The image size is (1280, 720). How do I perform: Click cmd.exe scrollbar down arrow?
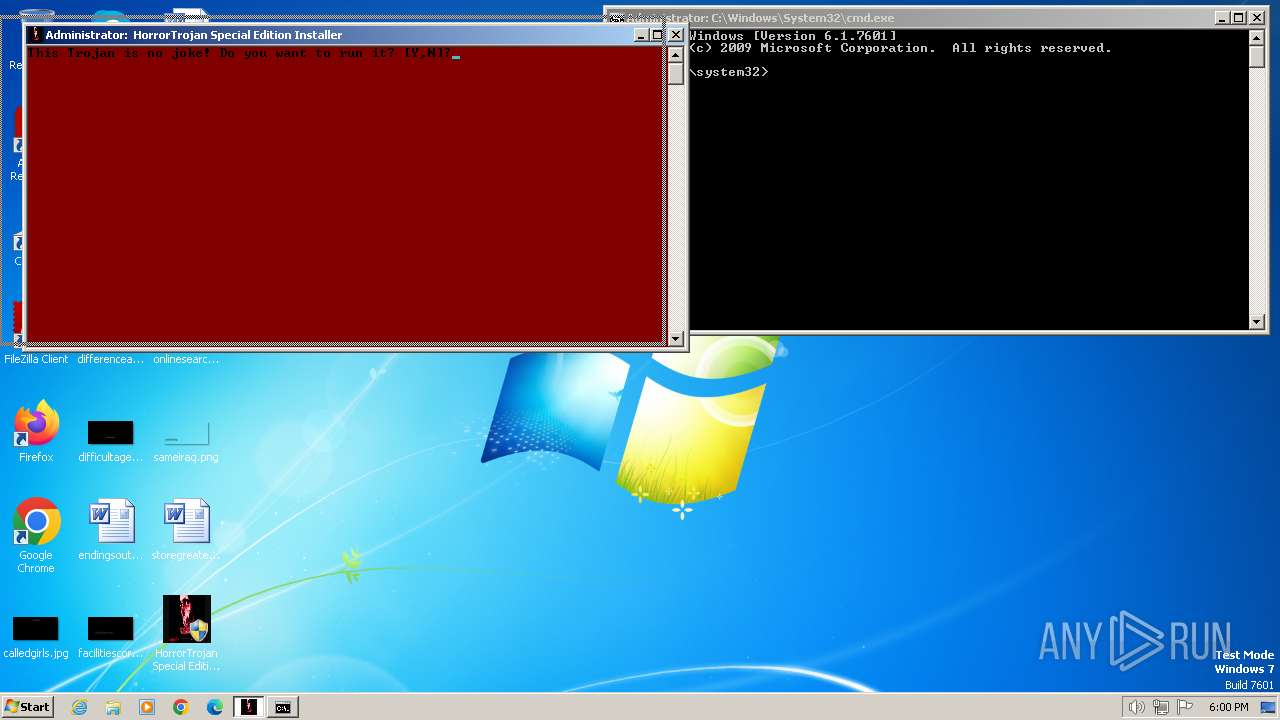tap(1257, 322)
